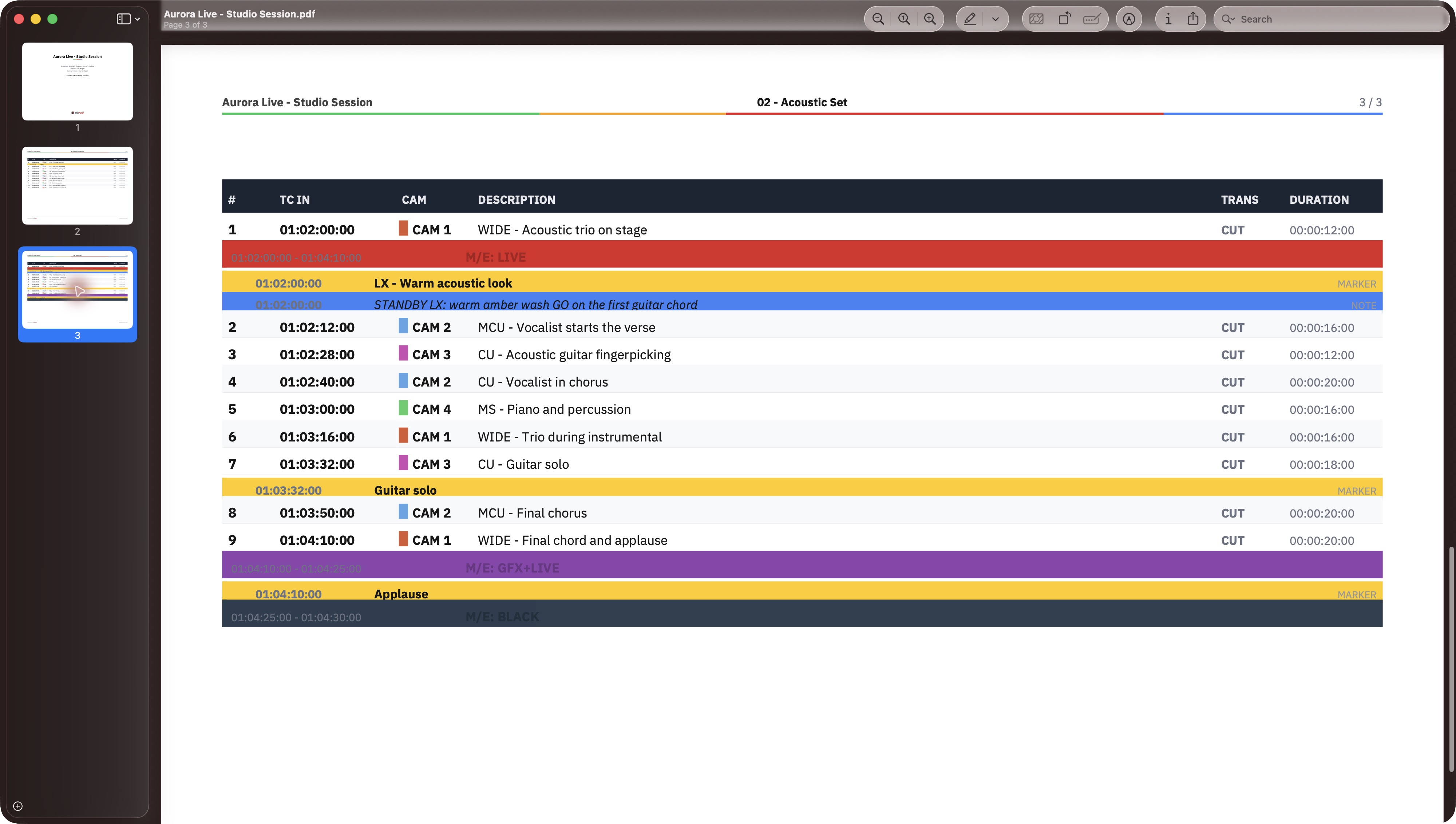
Task: Click the 'Guitar solo' marker row text
Action: pos(405,490)
